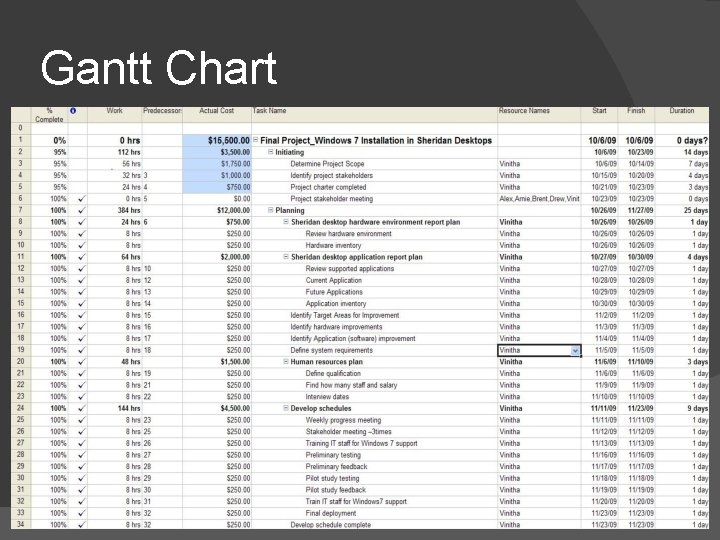Select the Weekly progress meeting task

coord(343,420)
